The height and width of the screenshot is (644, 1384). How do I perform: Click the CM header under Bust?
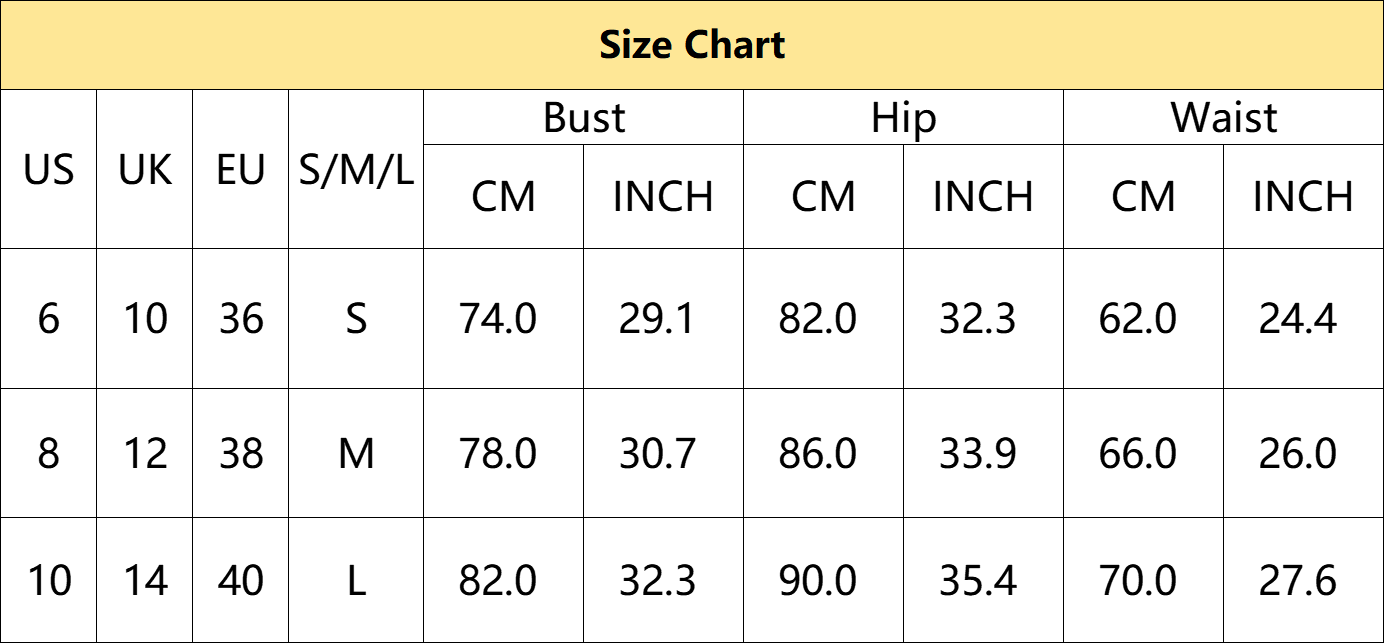click(504, 197)
